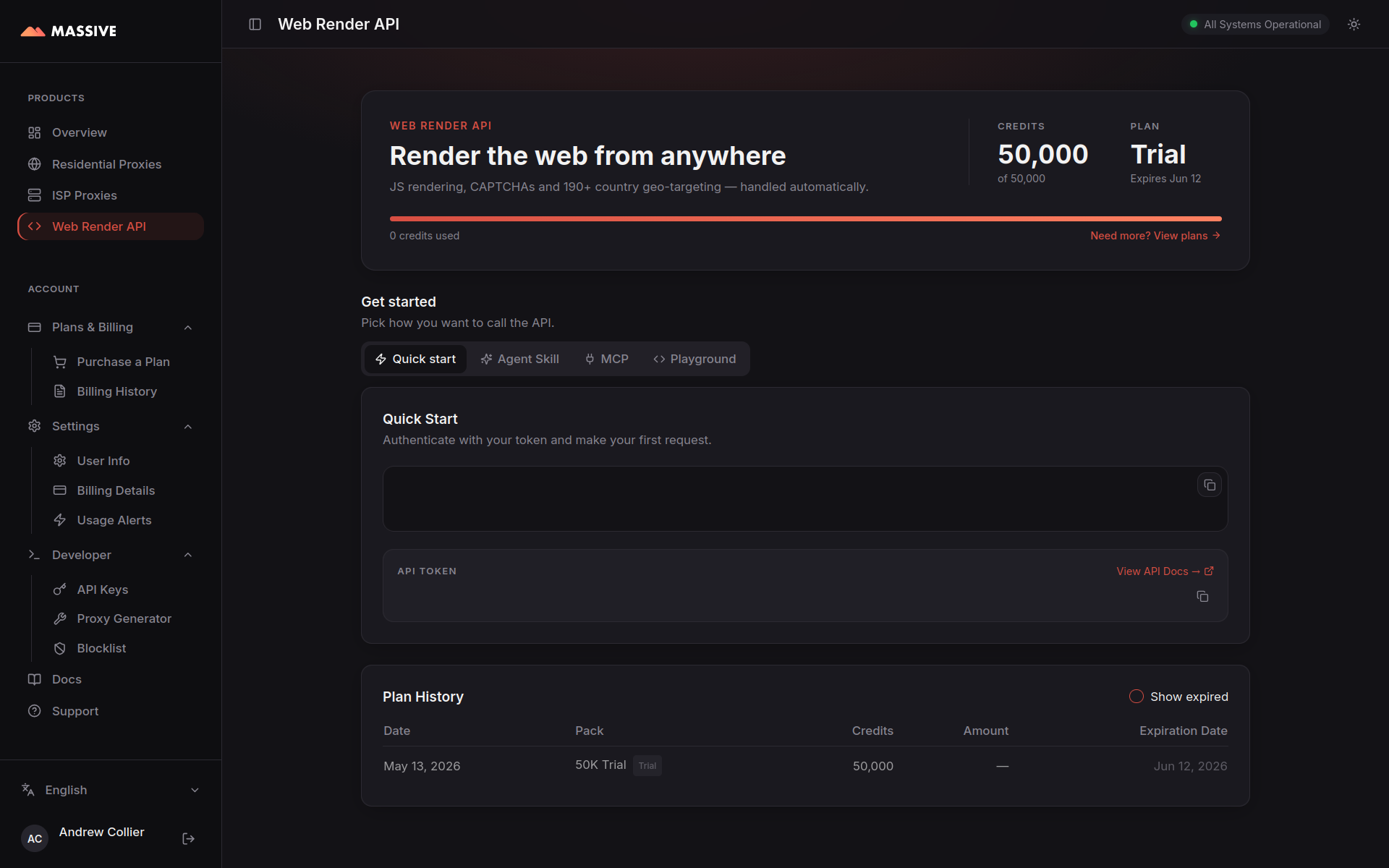Collapse the sidebar panel toggle icon
The width and height of the screenshot is (1389, 868).
[x=255, y=25]
